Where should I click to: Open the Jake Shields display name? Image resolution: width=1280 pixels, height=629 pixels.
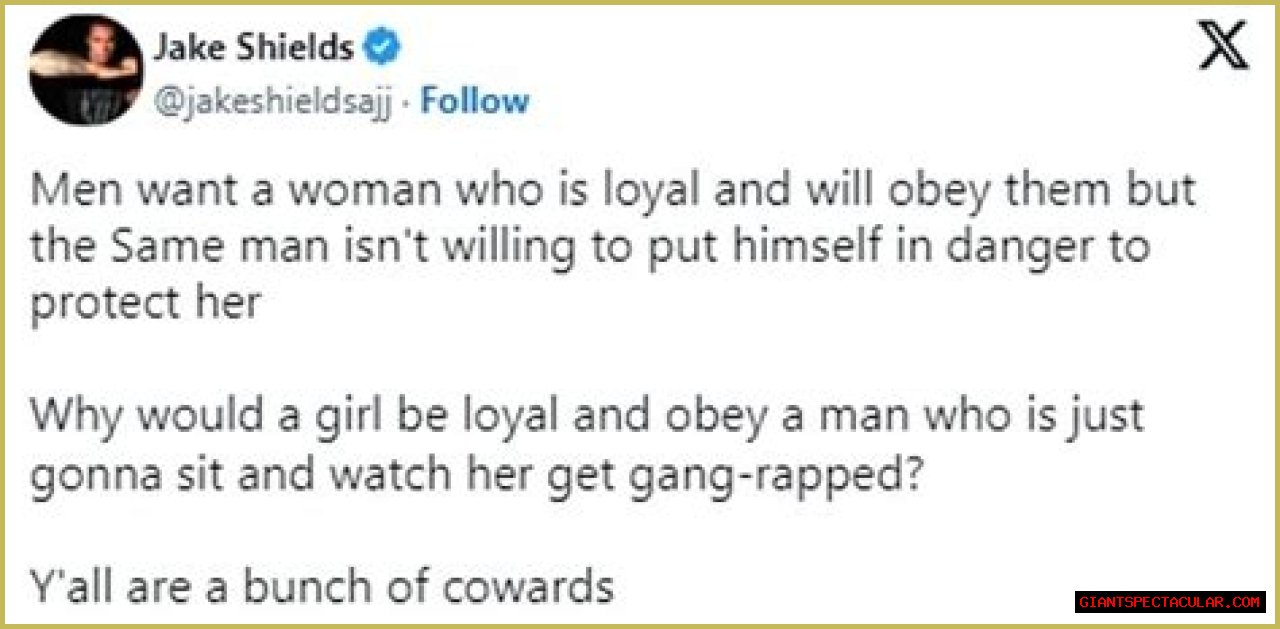click(x=253, y=47)
